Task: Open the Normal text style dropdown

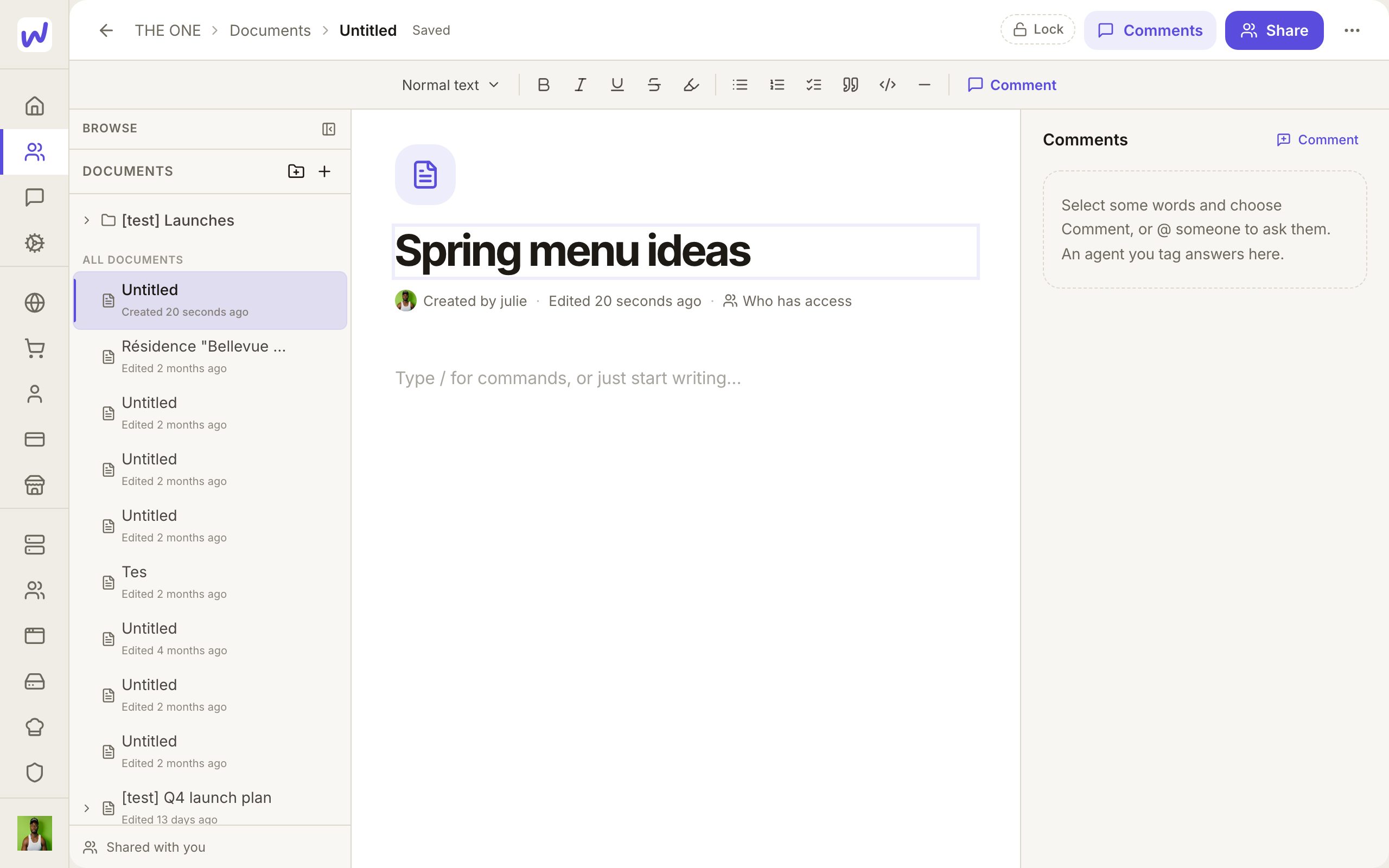Action: coord(450,85)
